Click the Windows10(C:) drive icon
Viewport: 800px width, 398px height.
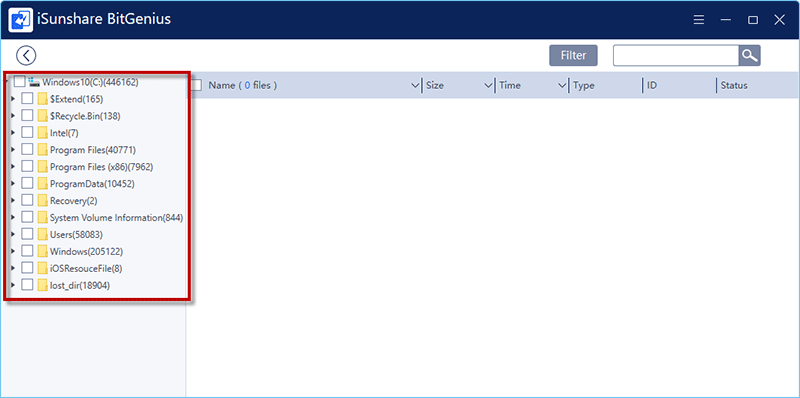34,81
